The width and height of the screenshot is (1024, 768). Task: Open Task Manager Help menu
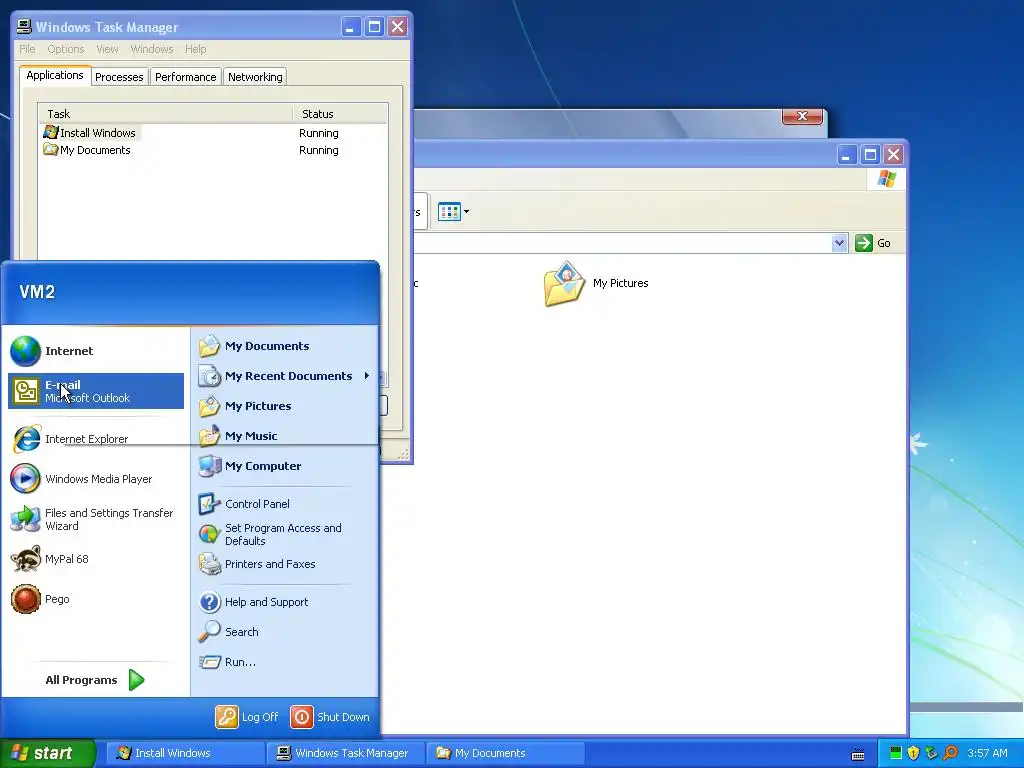pos(195,49)
